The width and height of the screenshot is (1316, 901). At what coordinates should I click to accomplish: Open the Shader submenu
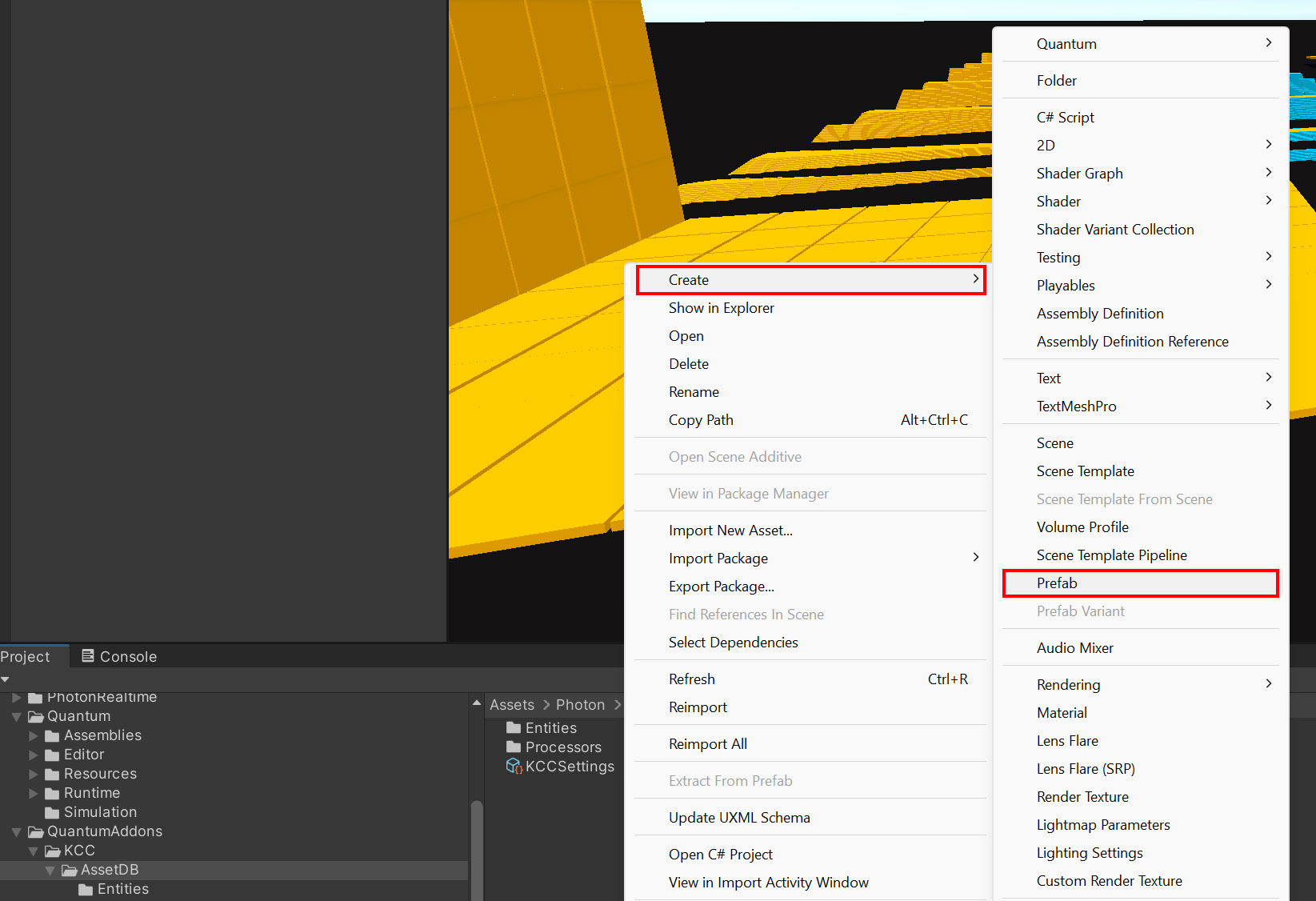pyautogui.click(x=1140, y=202)
